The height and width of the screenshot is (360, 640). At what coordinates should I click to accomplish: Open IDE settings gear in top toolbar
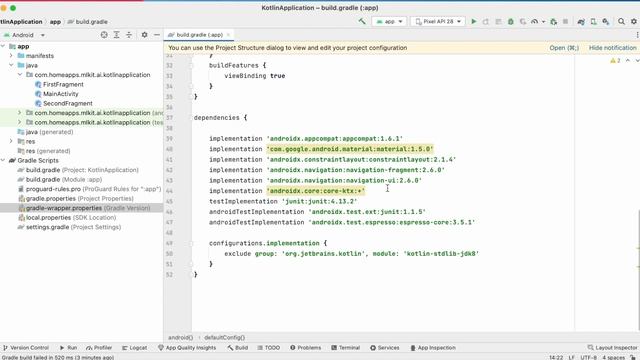click(634, 22)
